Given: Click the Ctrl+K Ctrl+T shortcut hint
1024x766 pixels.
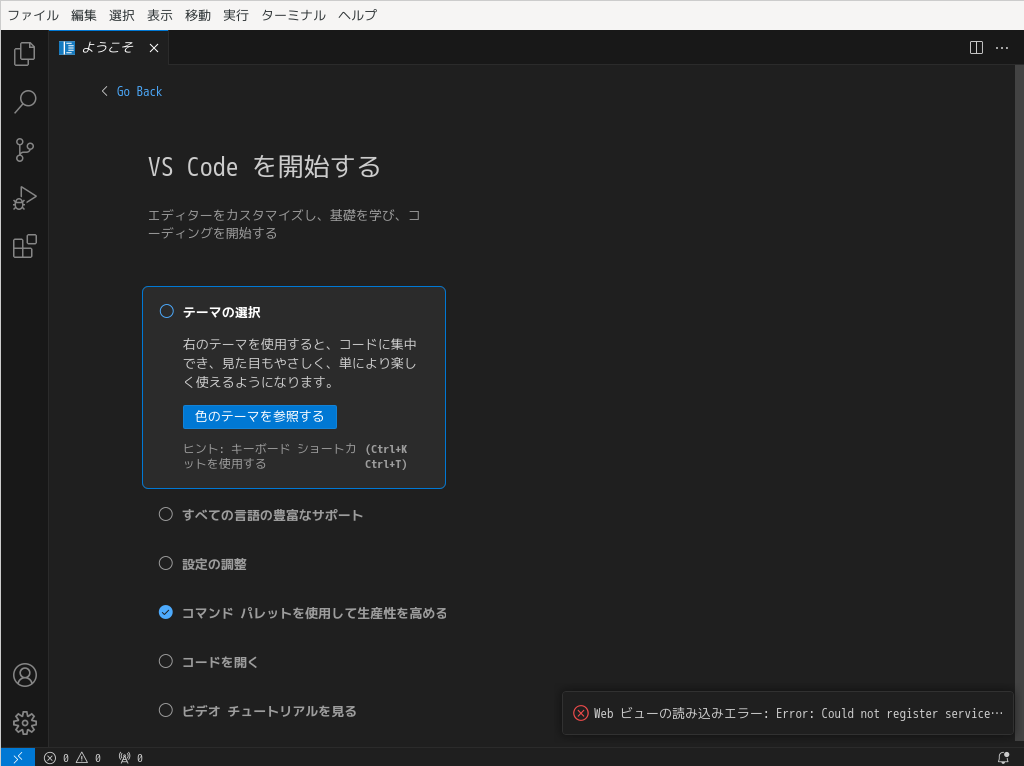Looking at the screenshot, I should tap(386, 456).
